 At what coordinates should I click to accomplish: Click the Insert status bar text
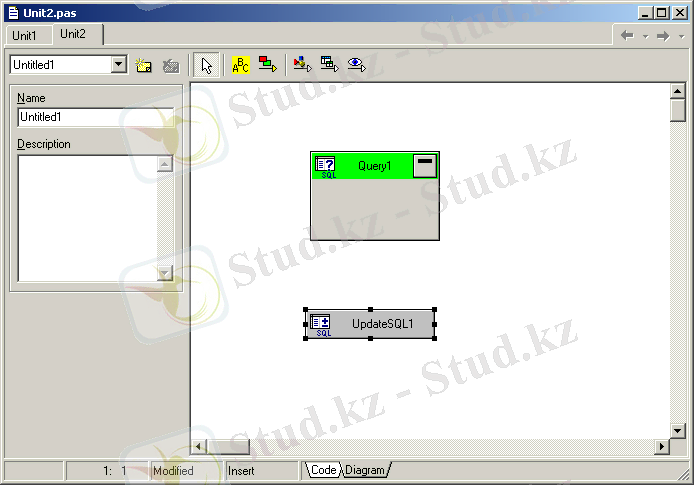pyautogui.click(x=241, y=471)
